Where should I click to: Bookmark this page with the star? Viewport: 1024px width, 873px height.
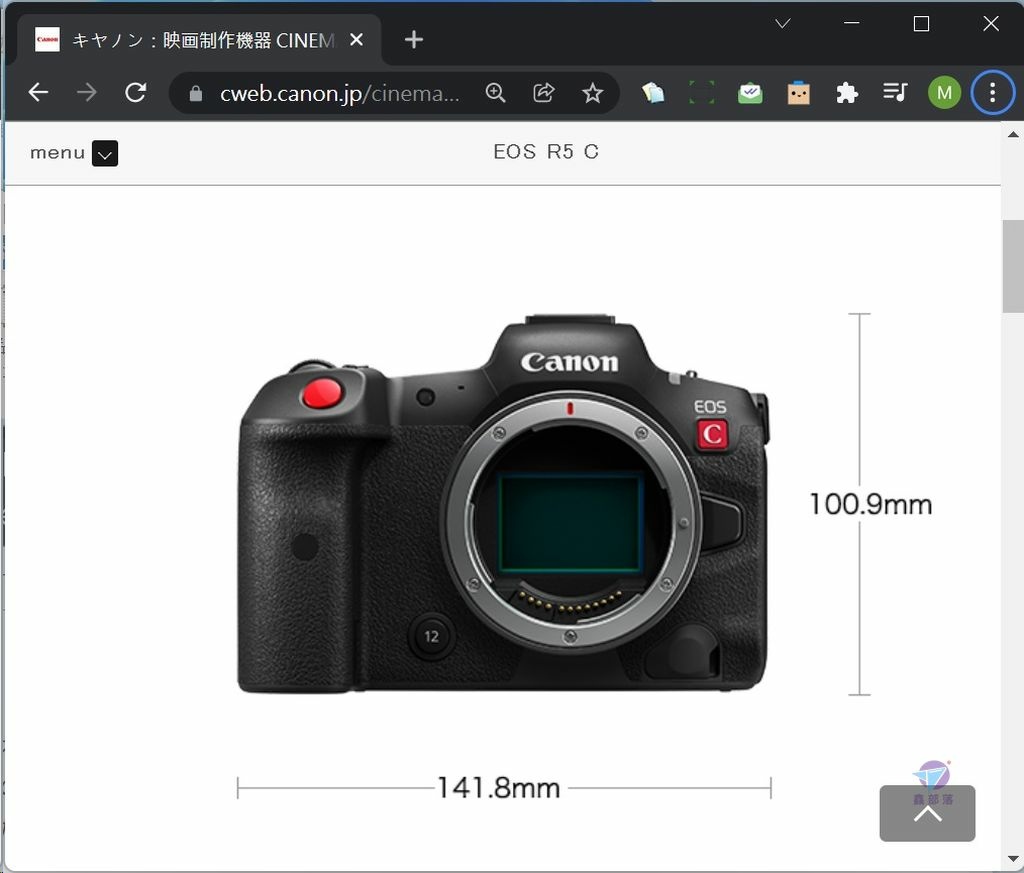click(x=592, y=93)
